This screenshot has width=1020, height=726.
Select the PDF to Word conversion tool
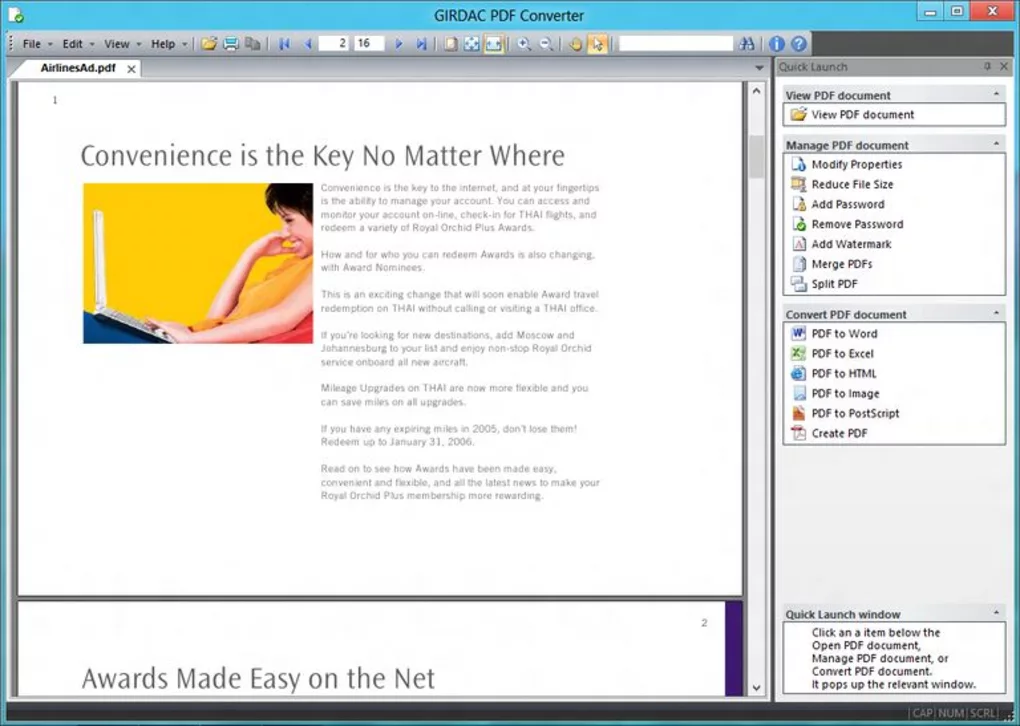pyautogui.click(x=843, y=333)
